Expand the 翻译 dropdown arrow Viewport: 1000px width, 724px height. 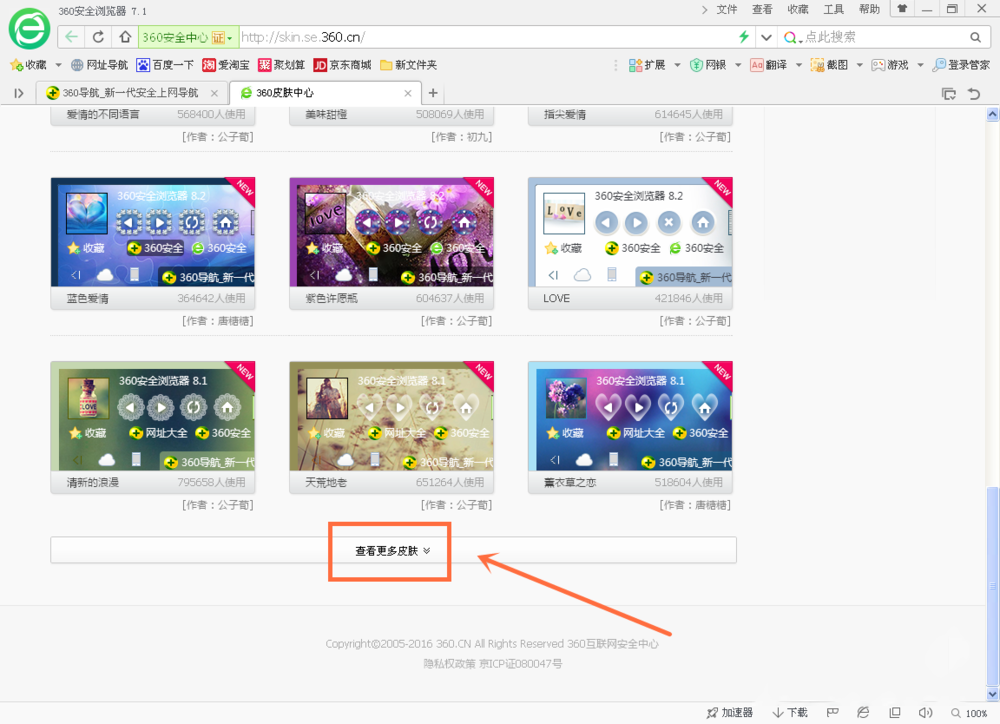[x=798, y=64]
